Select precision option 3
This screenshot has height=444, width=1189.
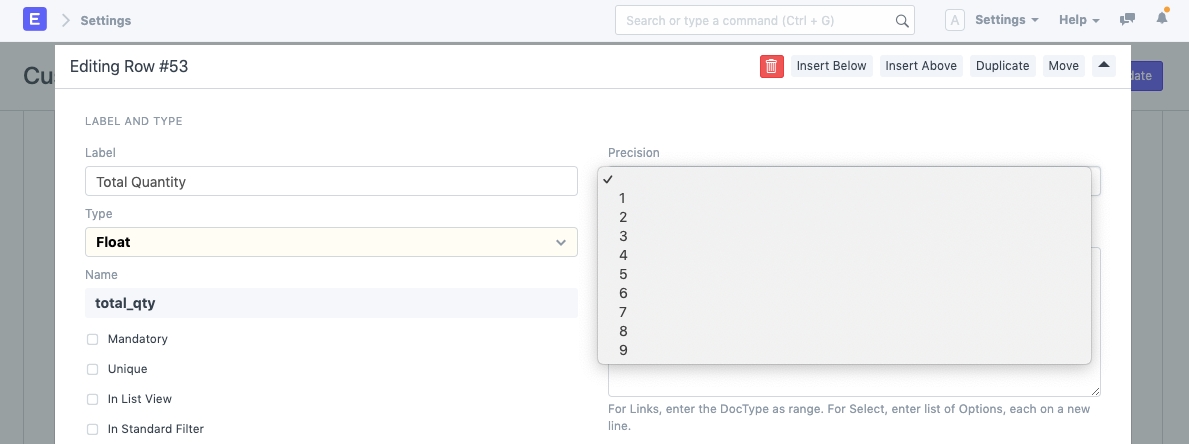623,236
